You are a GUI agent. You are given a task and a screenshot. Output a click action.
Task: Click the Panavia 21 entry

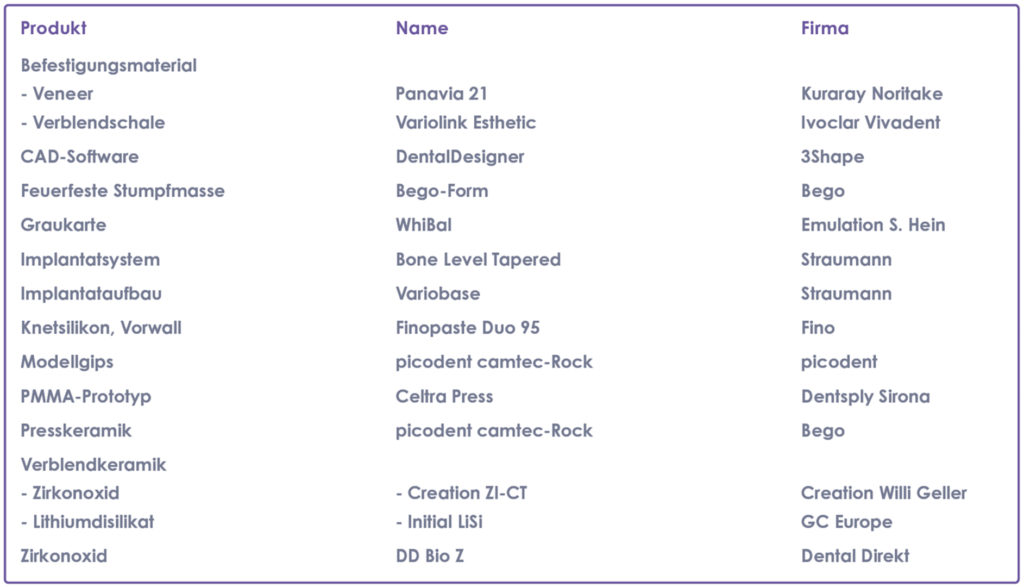pyautogui.click(x=441, y=94)
